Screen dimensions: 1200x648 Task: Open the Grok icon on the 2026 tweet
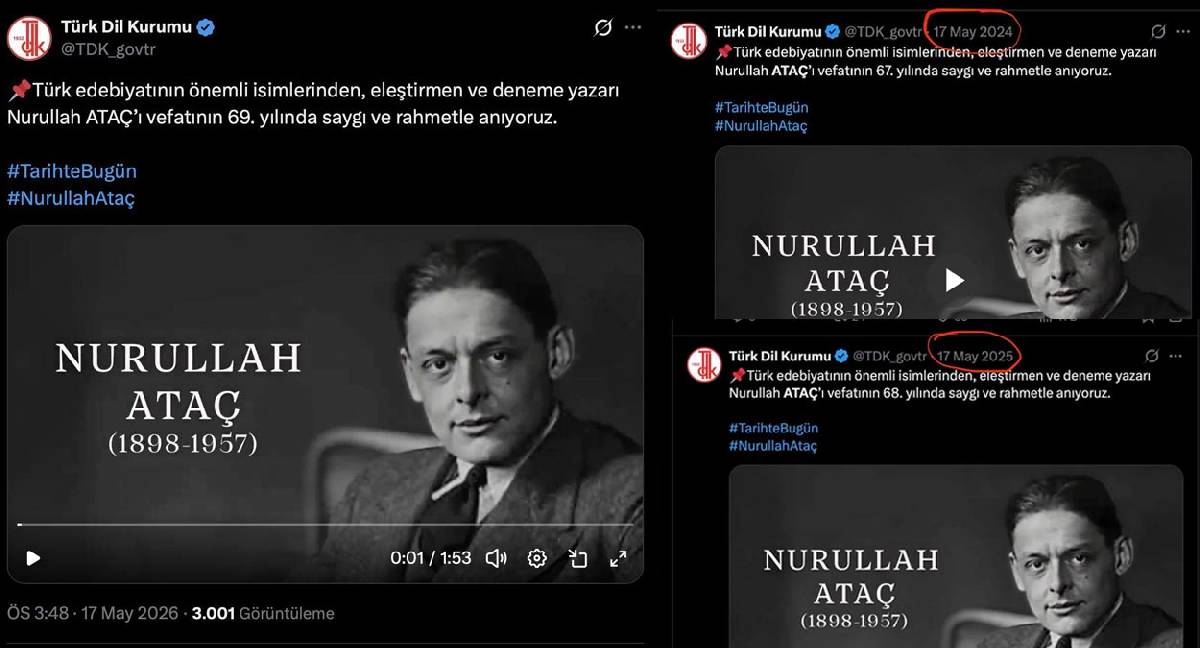pos(603,28)
